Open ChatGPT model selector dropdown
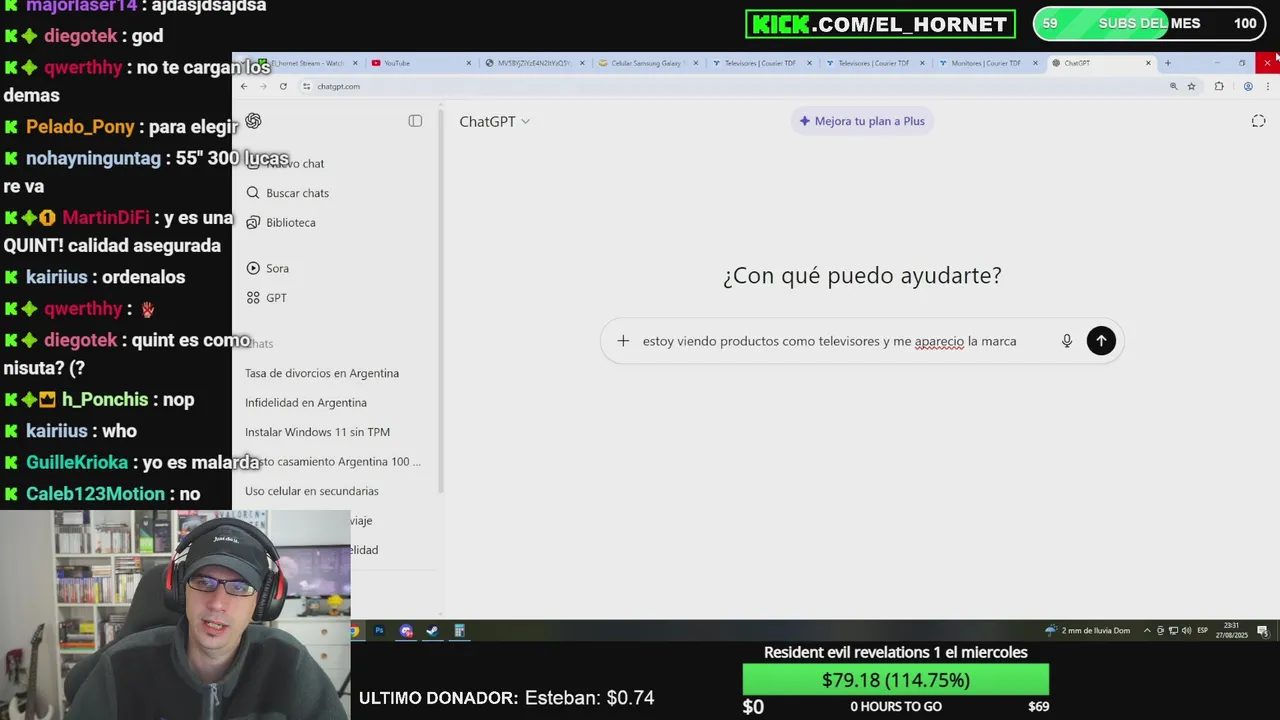Screen dimensions: 1280x720 (x=494, y=121)
